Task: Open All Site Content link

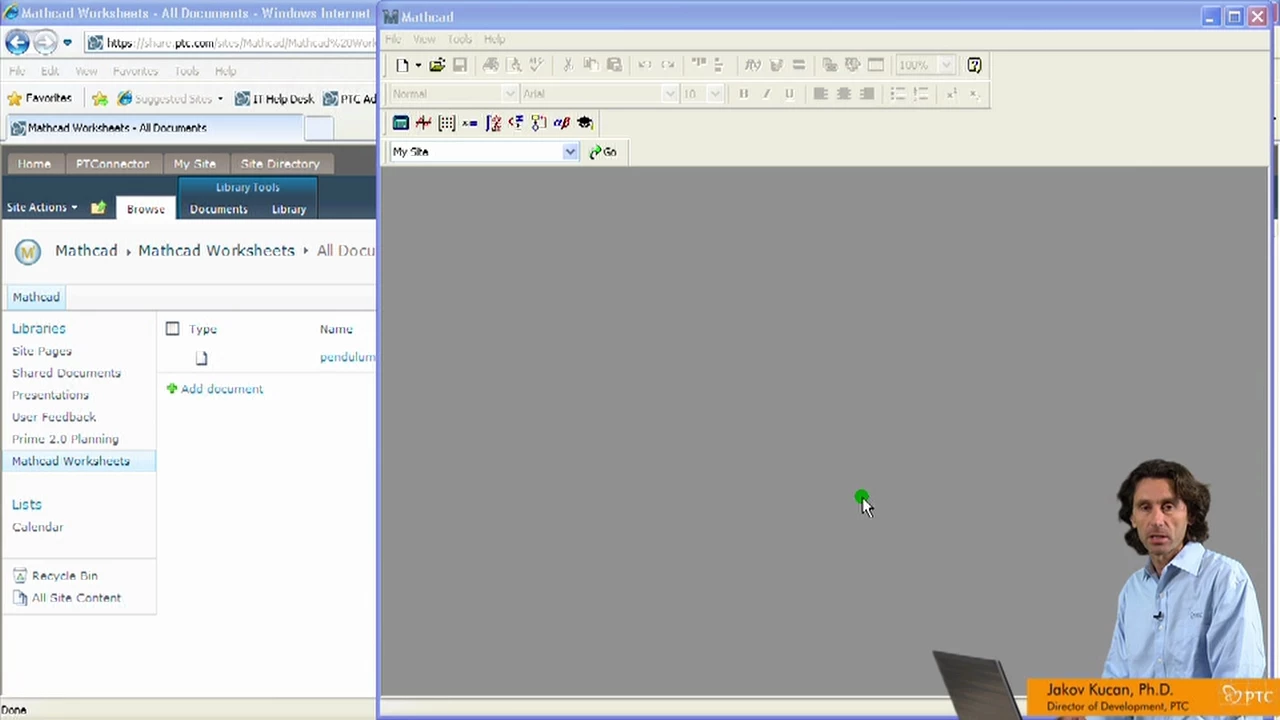Action: (x=76, y=598)
